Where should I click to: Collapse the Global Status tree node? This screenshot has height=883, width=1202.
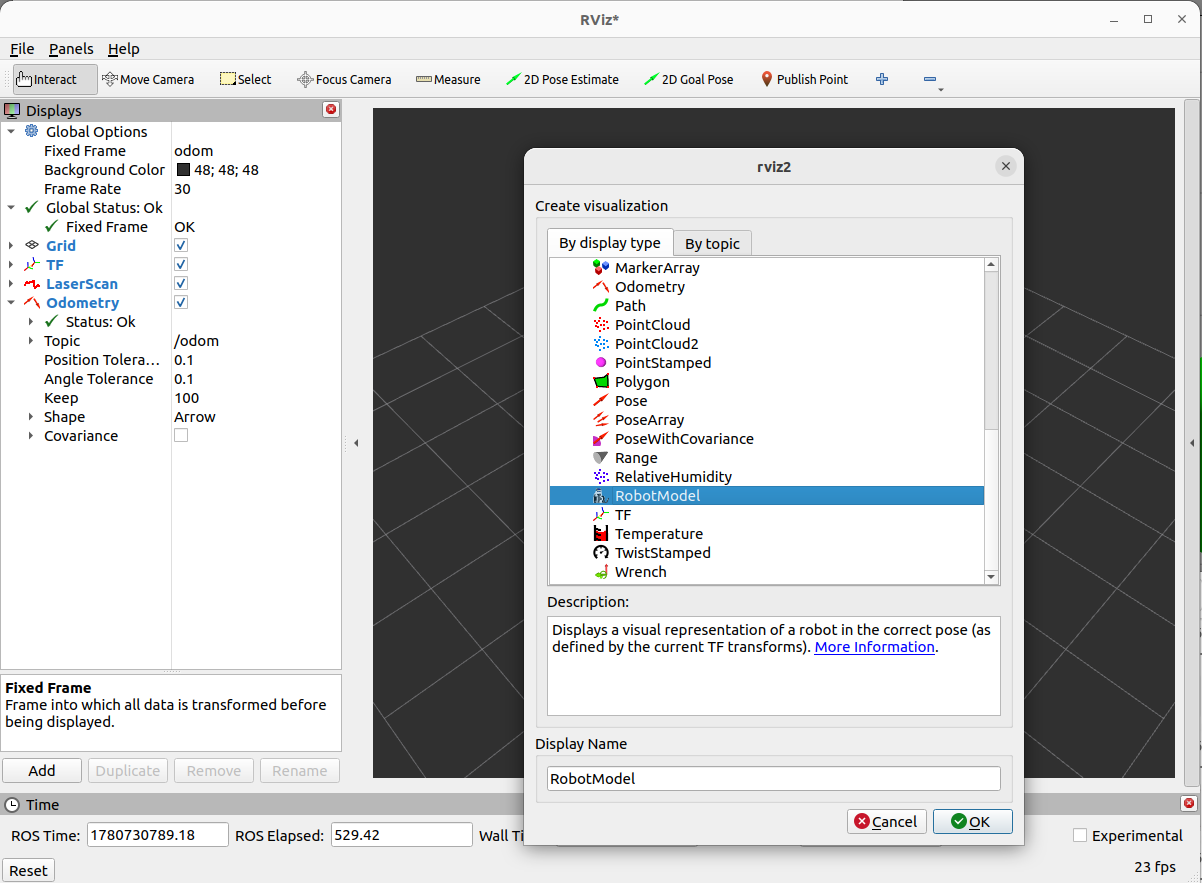tap(11, 208)
